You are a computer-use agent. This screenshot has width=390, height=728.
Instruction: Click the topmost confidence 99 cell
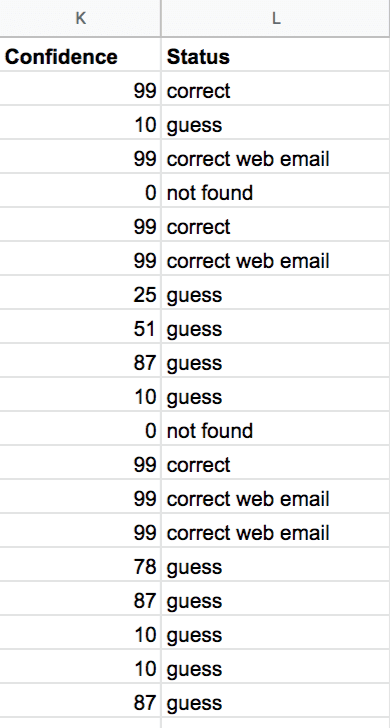point(80,88)
